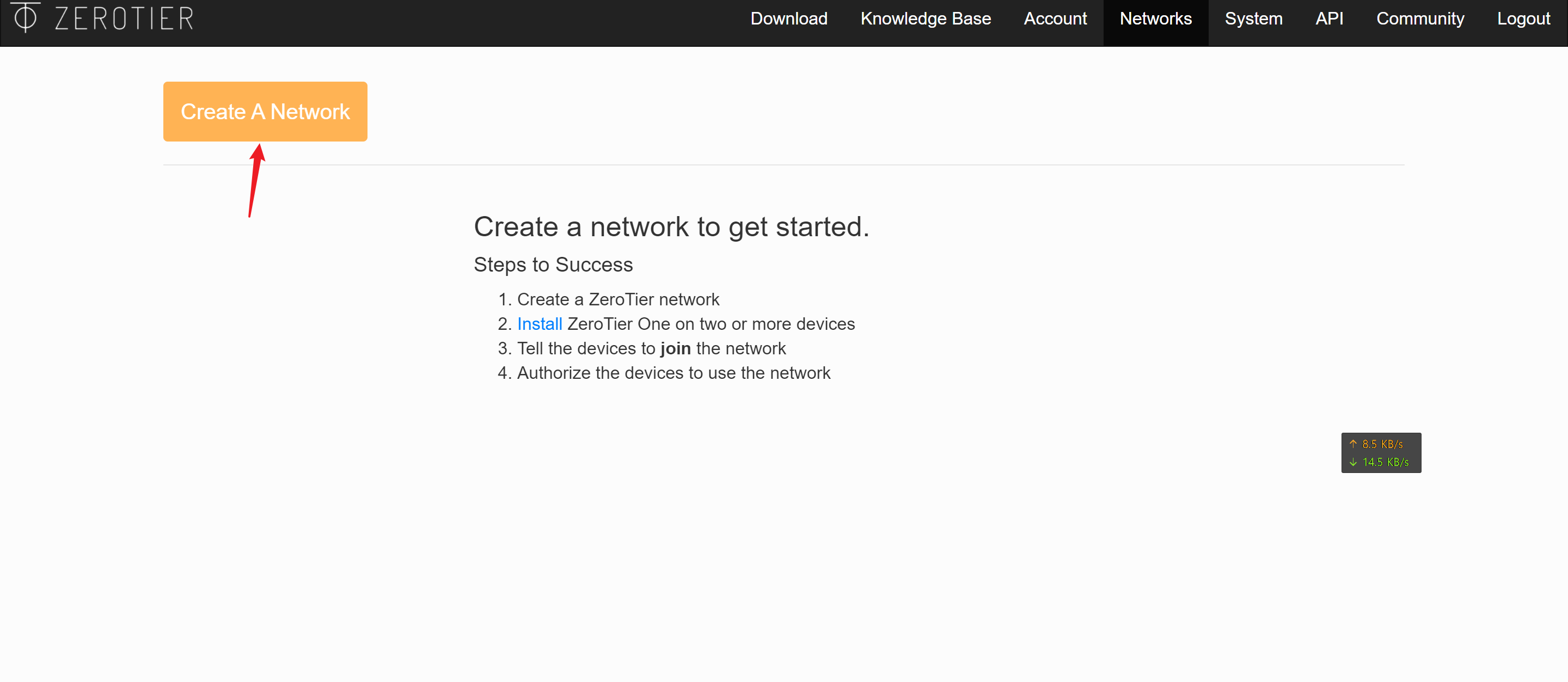The height and width of the screenshot is (682, 1568).
Task: Click the upload speed arrow in overlay
Action: [1352, 444]
